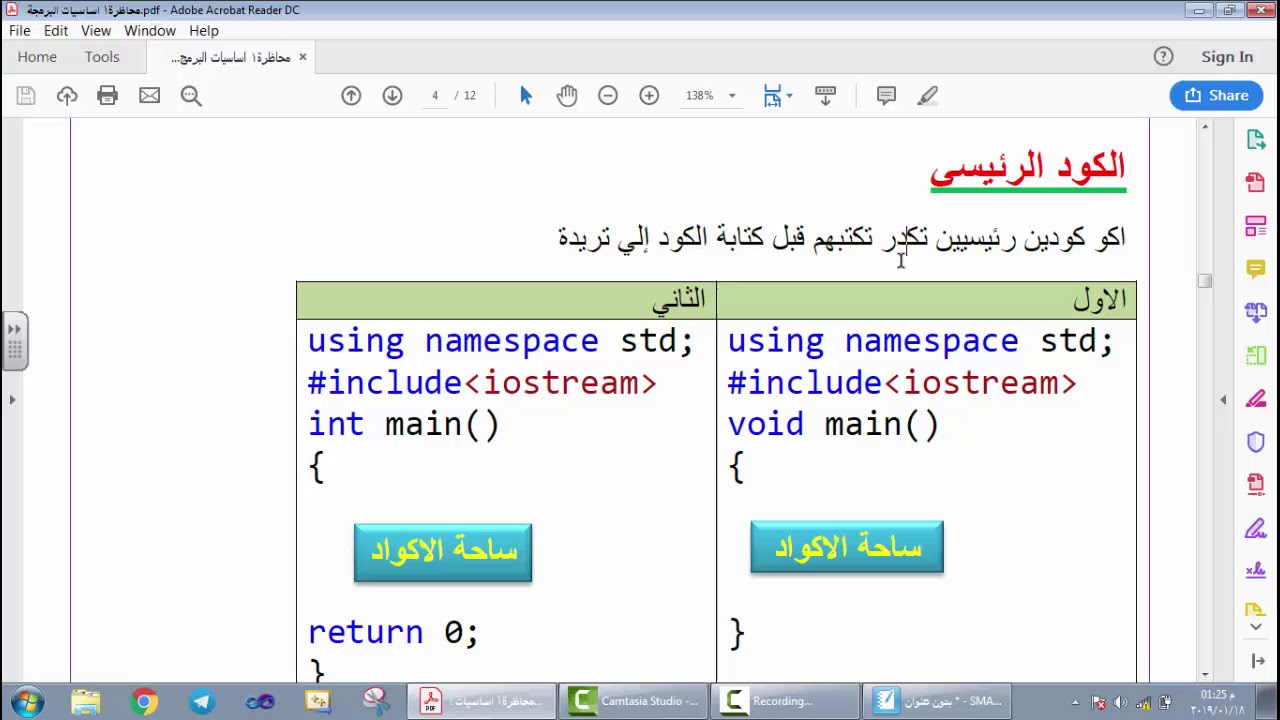Image resolution: width=1280 pixels, height=720 pixels.
Task: Open Export PDF tool in right pane
Action: pos(1256,140)
